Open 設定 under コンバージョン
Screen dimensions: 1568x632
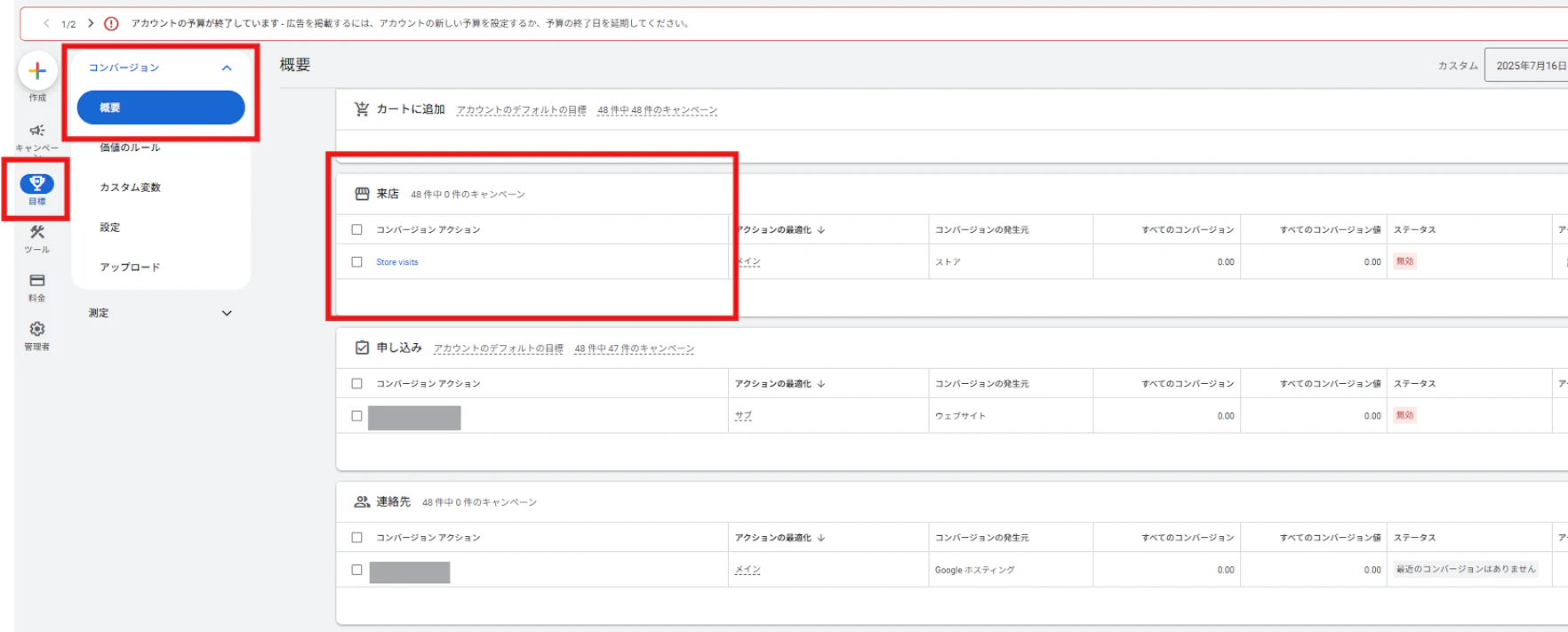click(109, 228)
